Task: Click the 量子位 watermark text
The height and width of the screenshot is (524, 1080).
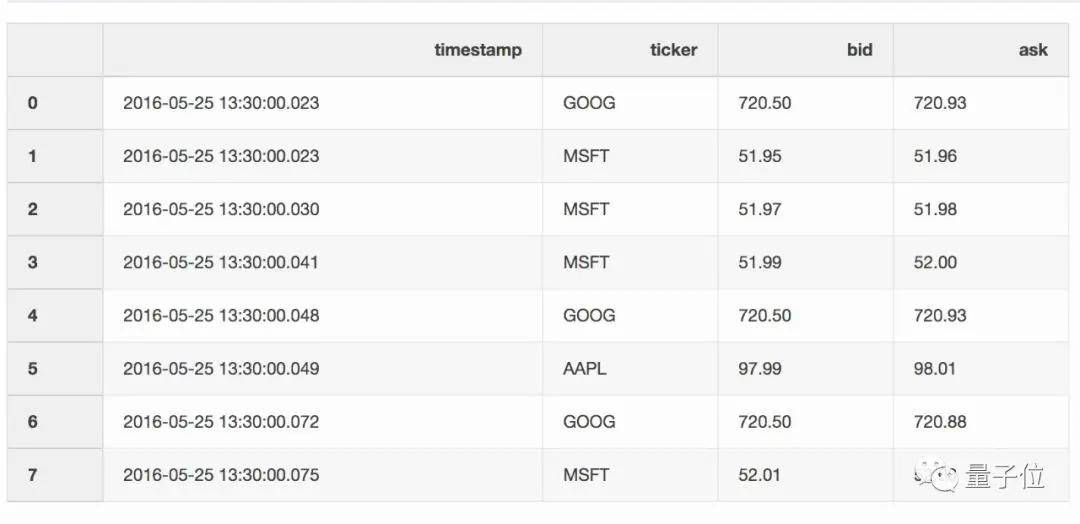Action: click(1004, 477)
